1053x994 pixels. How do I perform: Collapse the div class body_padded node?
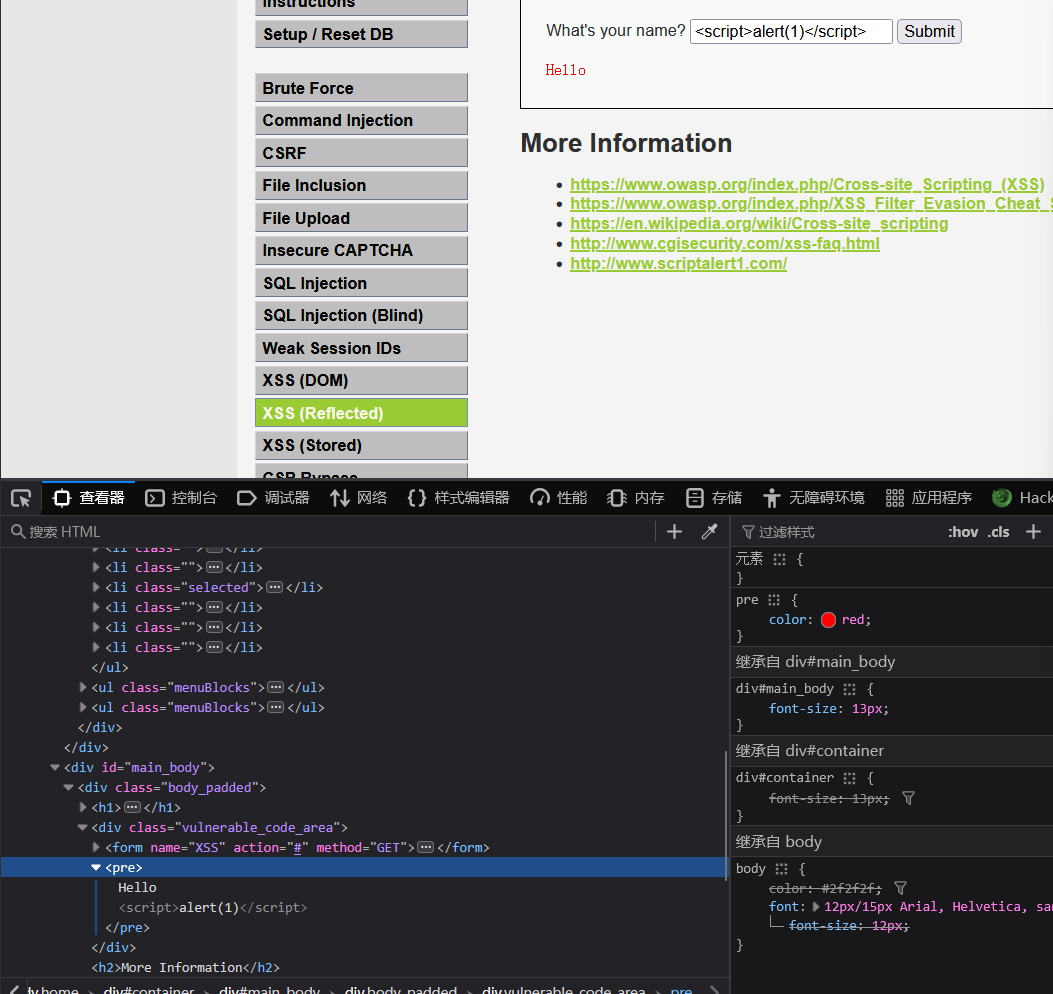click(x=68, y=787)
